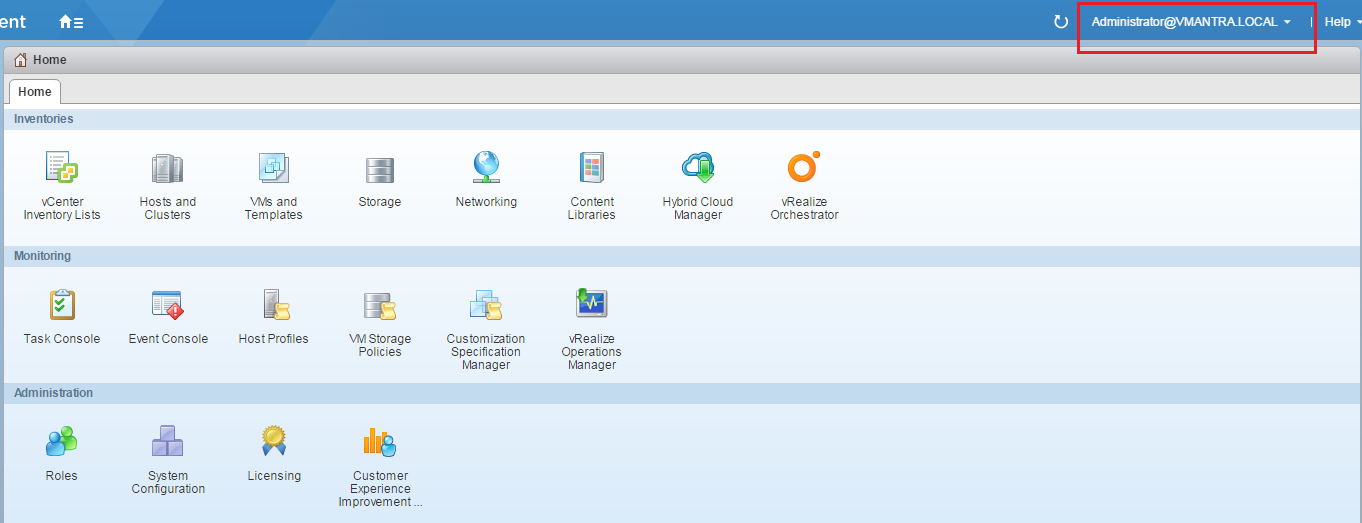Open the Task Console icon
The width and height of the screenshot is (1362, 523).
(62, 304)
